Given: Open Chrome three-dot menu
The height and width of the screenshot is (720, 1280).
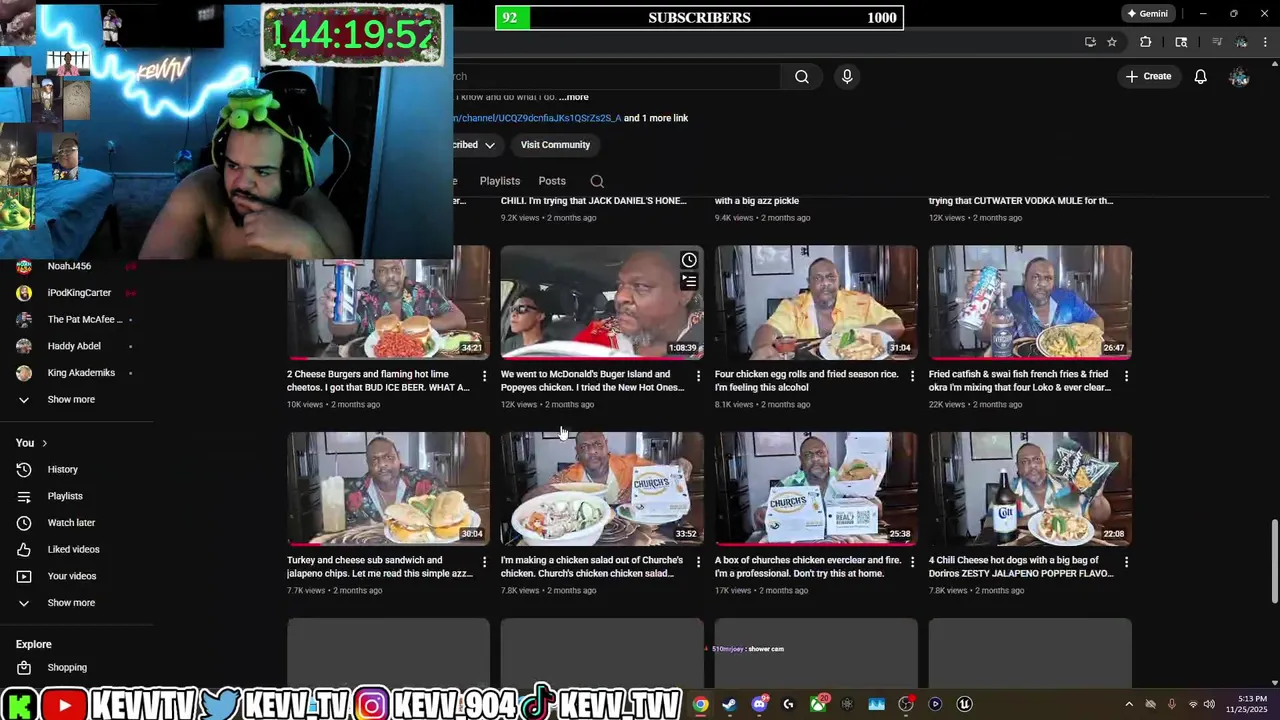Looking at the screenshot, I should point(1266,42).
